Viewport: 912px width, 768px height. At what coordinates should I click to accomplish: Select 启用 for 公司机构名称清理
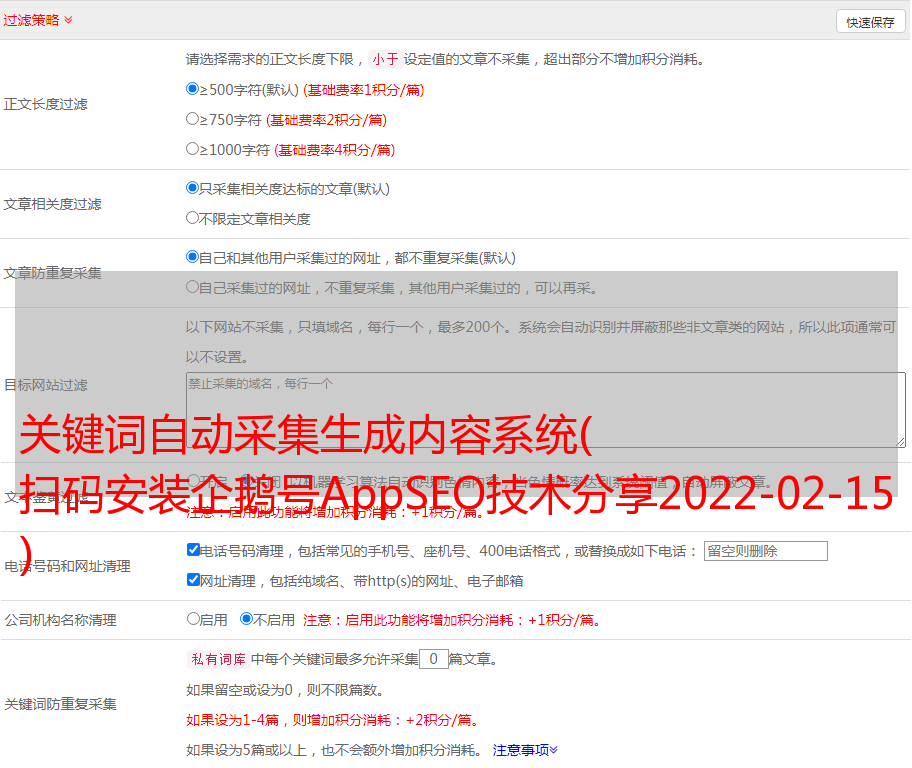pos(193,618)
